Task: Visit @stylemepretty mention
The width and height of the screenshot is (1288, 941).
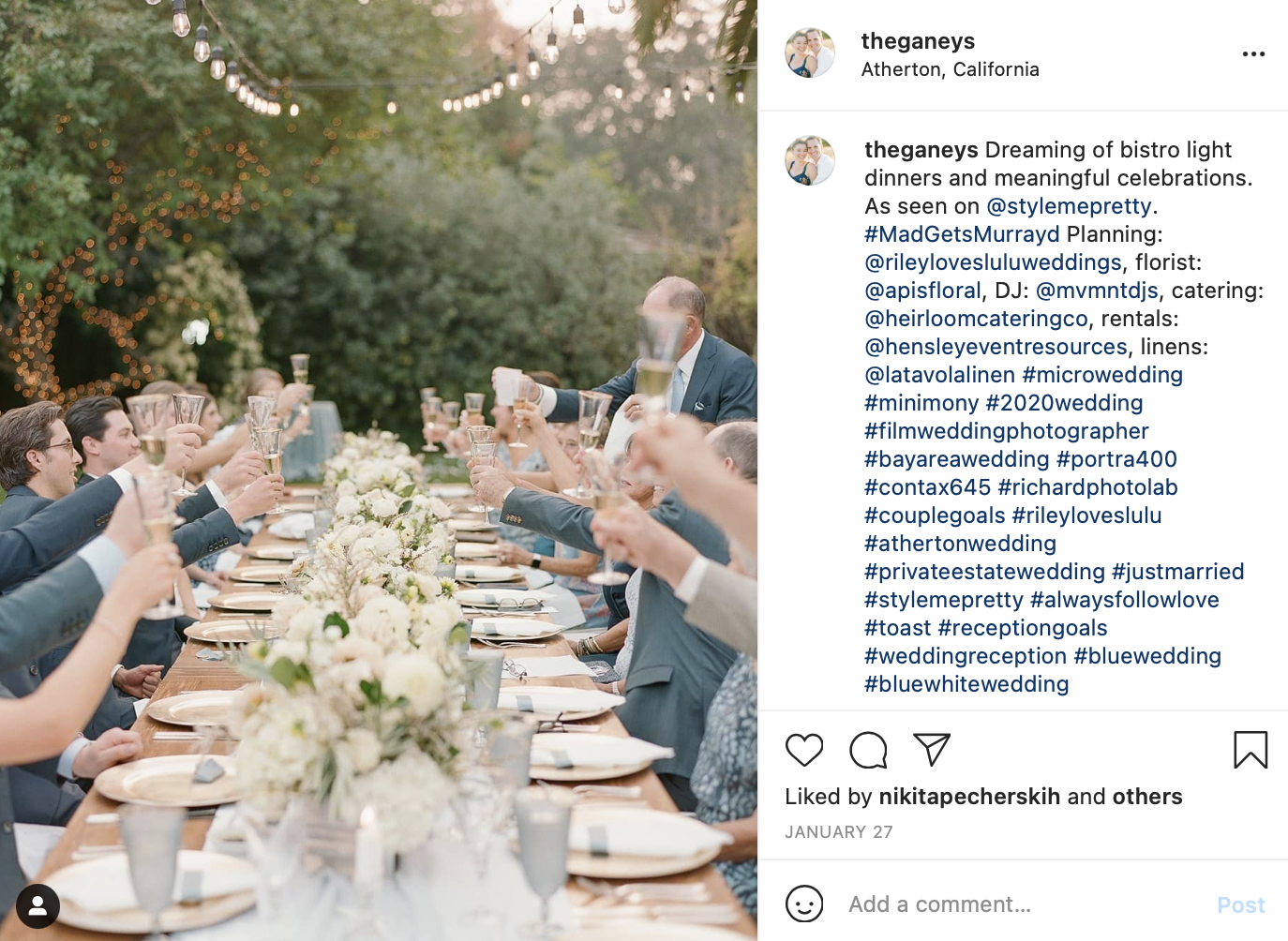Action: [1069, 206]
